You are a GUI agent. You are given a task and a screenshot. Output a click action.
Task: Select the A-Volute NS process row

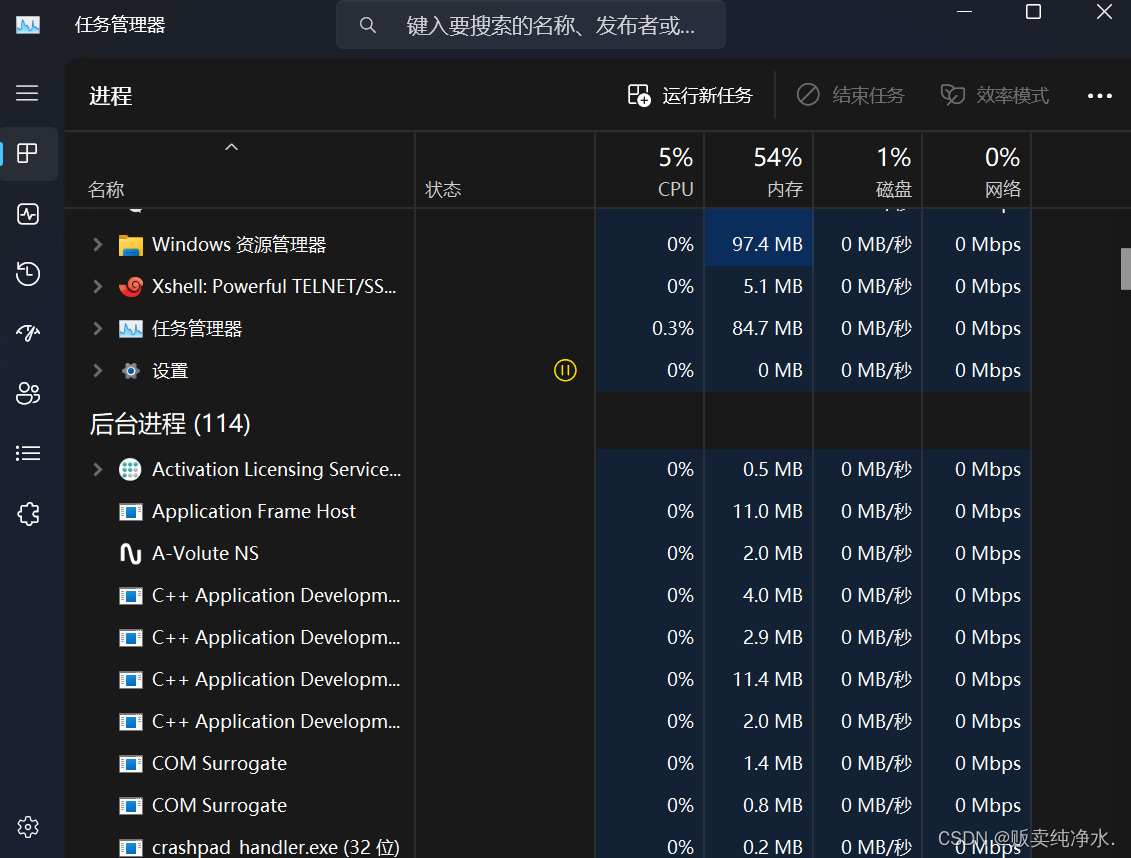pyautogui.click(x=548, y=554)
